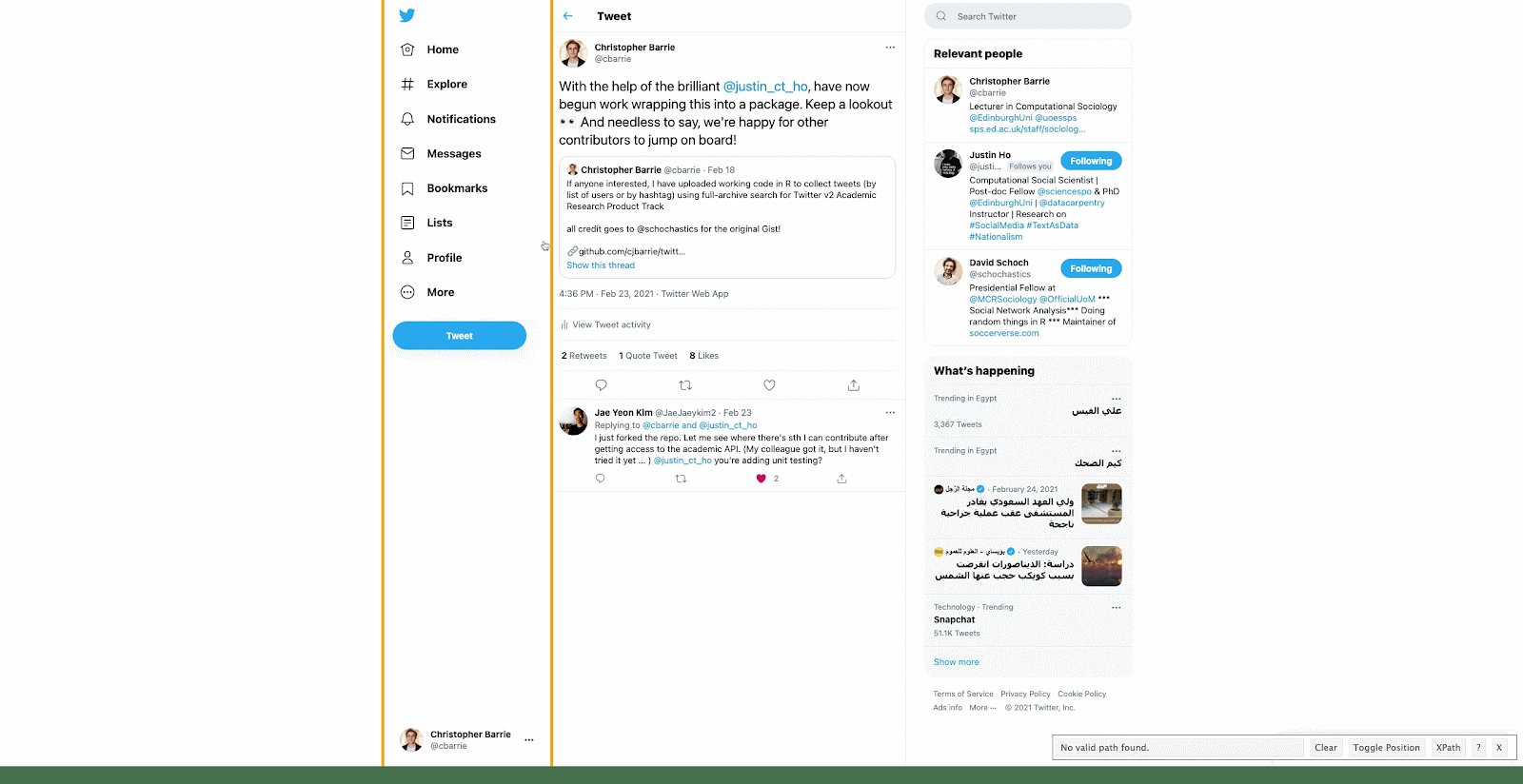
Task: Share the main tweet via share icon
Action: (854, 385)
